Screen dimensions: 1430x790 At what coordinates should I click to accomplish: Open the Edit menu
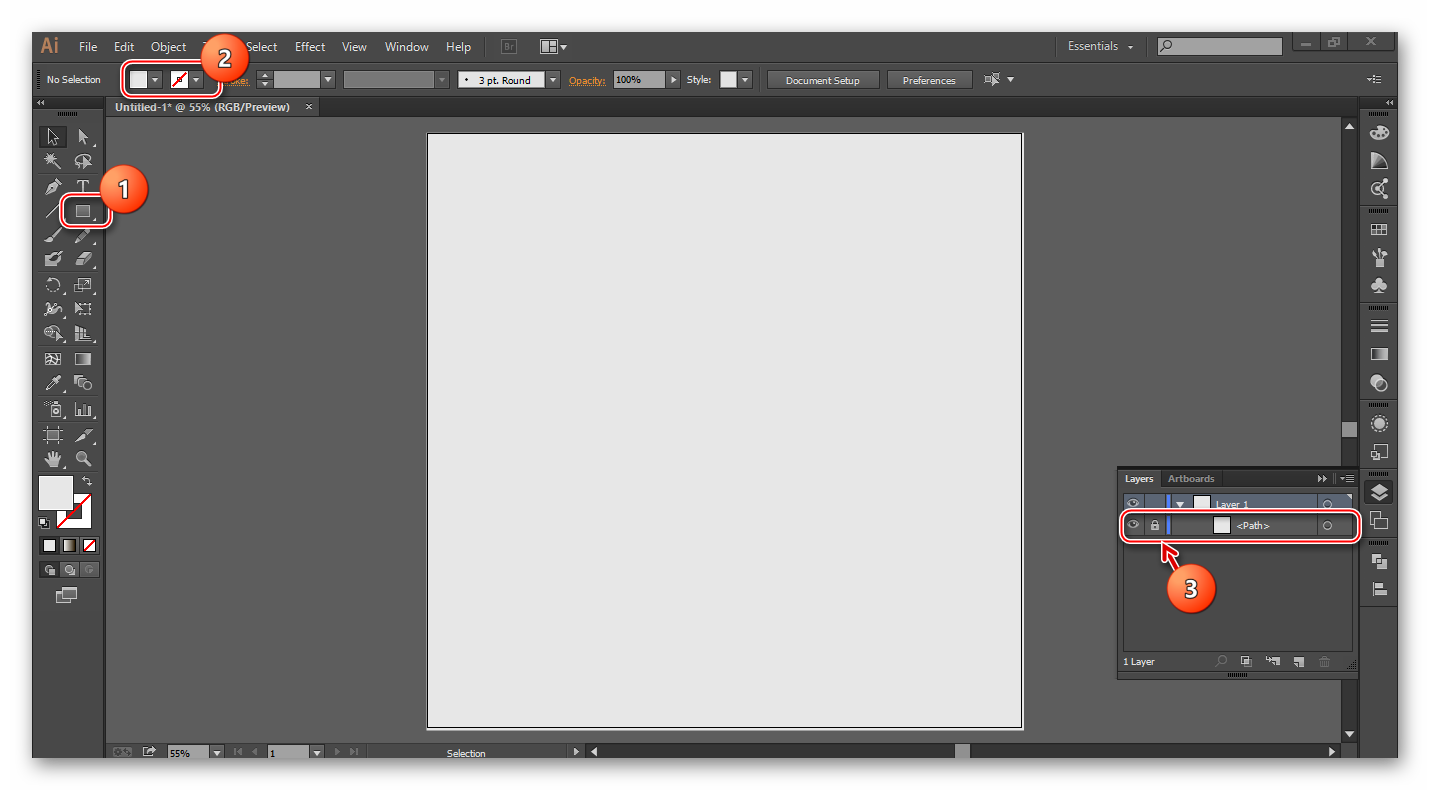(x=124, y=47)
